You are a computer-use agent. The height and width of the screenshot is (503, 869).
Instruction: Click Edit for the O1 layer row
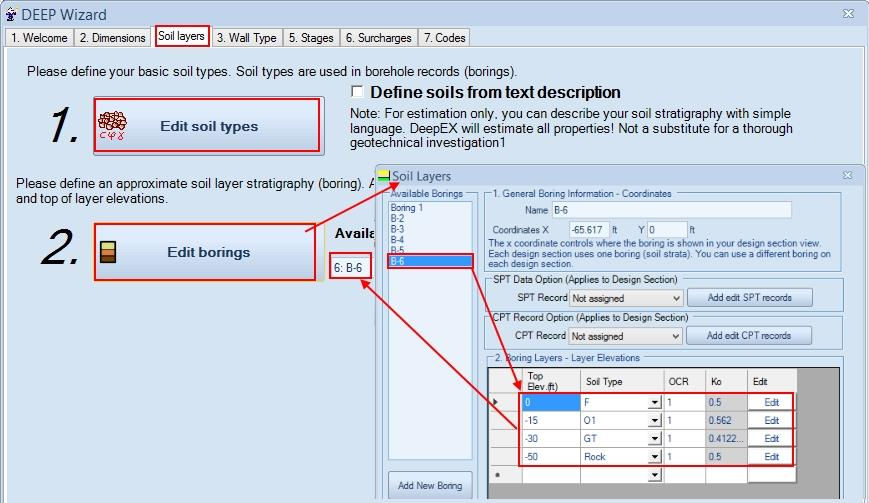coord(771,420)
